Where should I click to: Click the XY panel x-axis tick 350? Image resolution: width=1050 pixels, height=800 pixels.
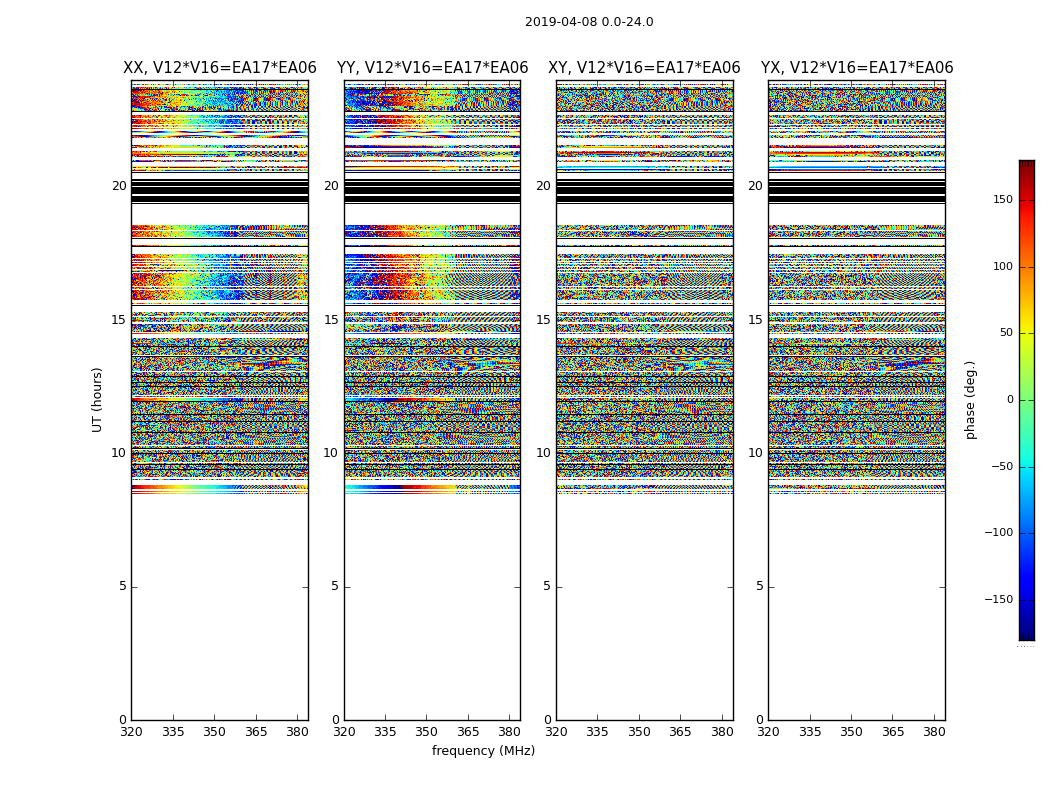coord(639,732)
